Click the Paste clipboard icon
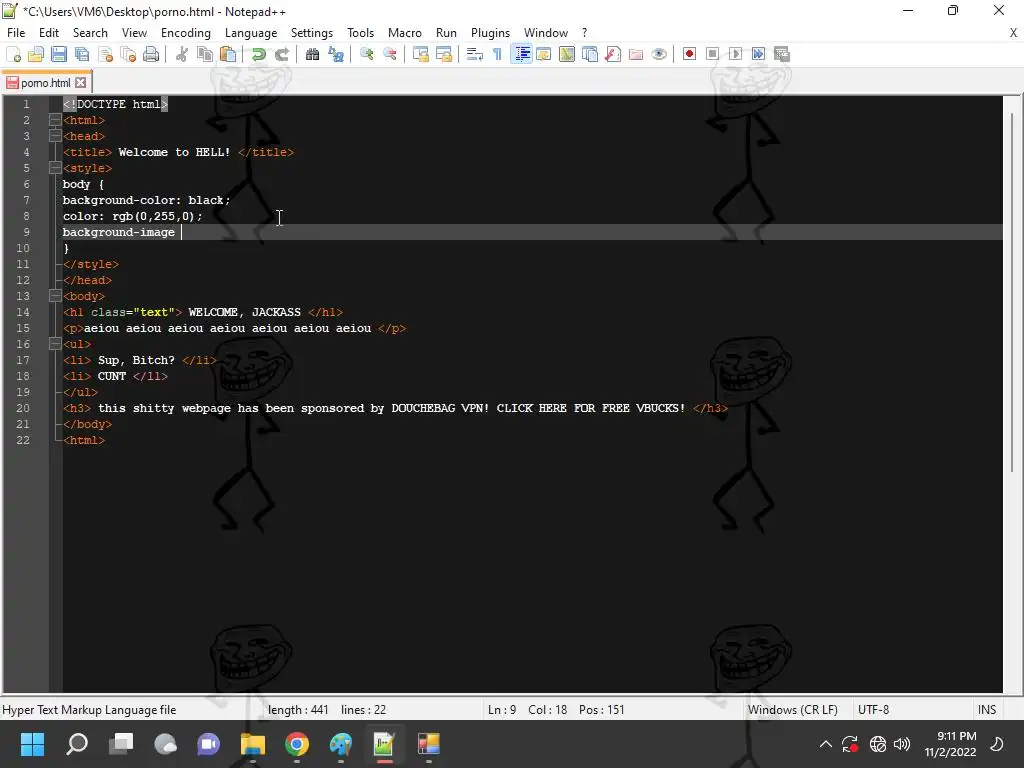Screen dimensions: 1024x768 [x=228, y=54]
